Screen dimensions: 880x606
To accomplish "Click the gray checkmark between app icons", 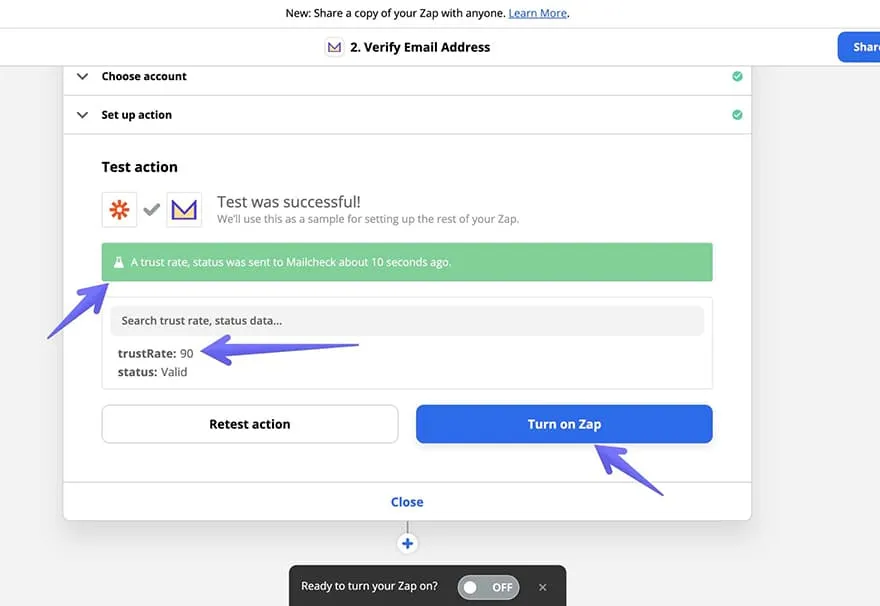I will point(152,210).
